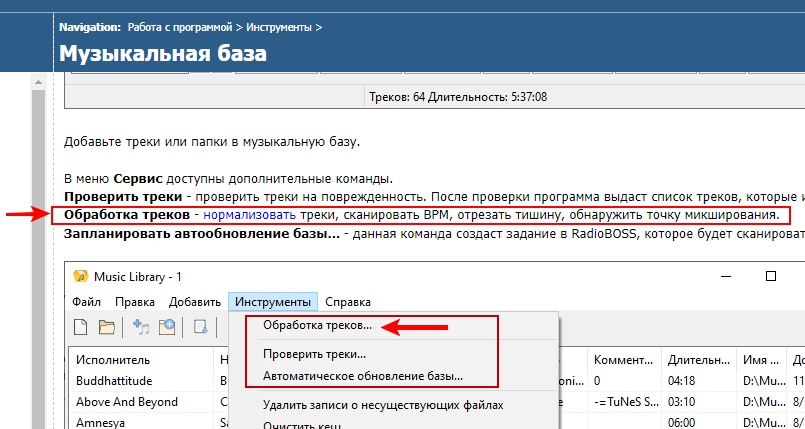Click the Open folder toolbar icon

(107, 326)
